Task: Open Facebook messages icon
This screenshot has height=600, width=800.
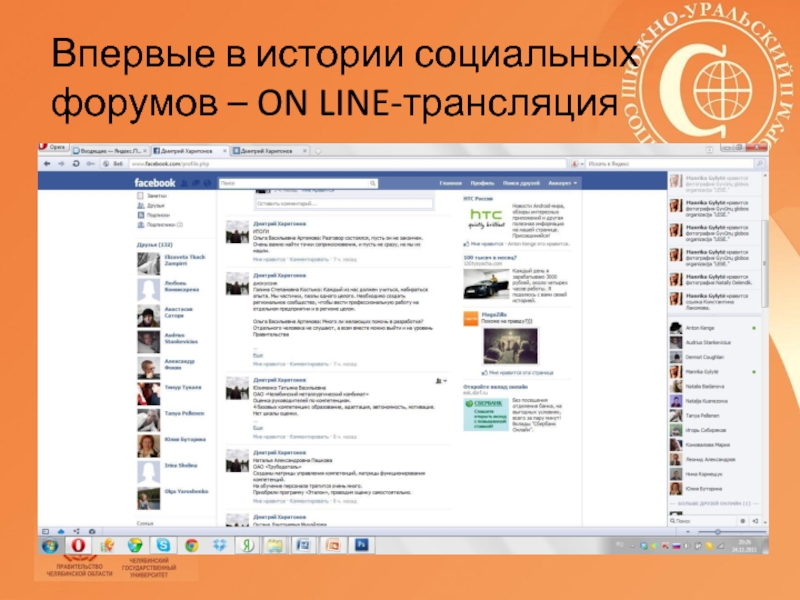Action: (196, 183)
